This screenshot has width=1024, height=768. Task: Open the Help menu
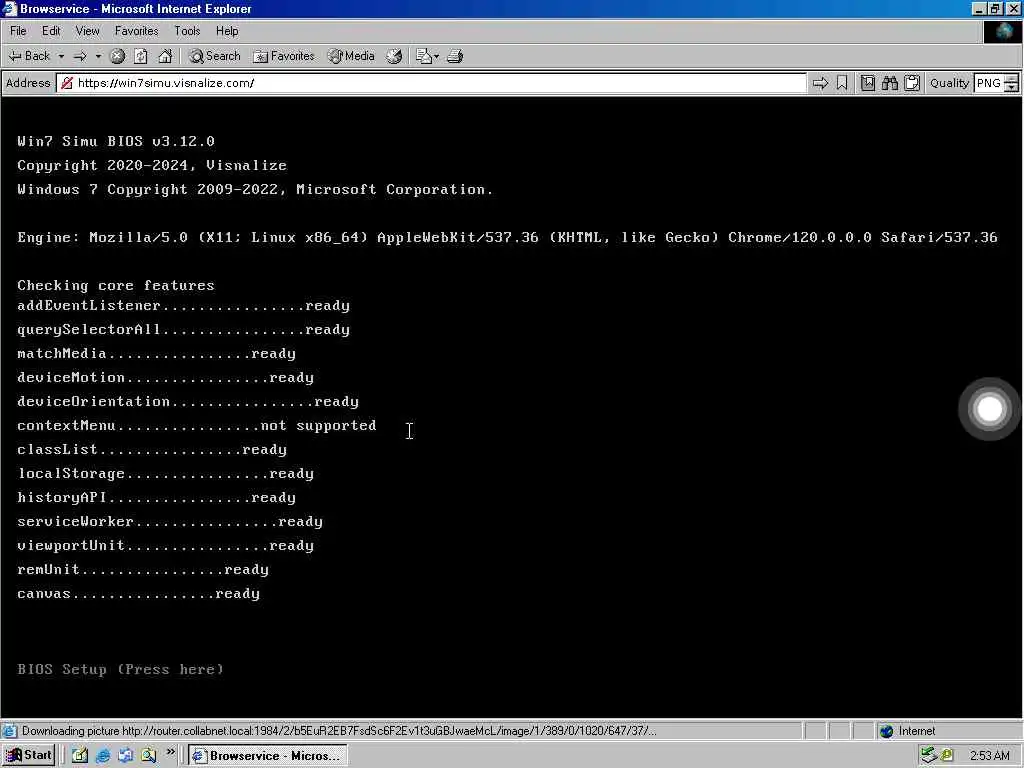[x=227, y=31]
